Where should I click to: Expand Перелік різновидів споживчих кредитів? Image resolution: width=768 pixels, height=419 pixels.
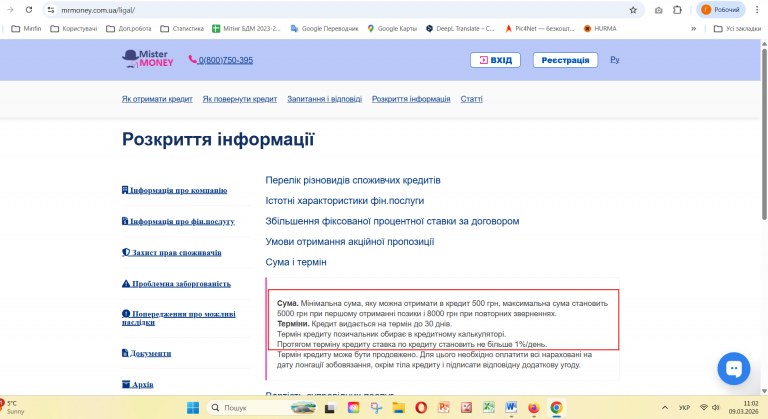tap(353, 180)
